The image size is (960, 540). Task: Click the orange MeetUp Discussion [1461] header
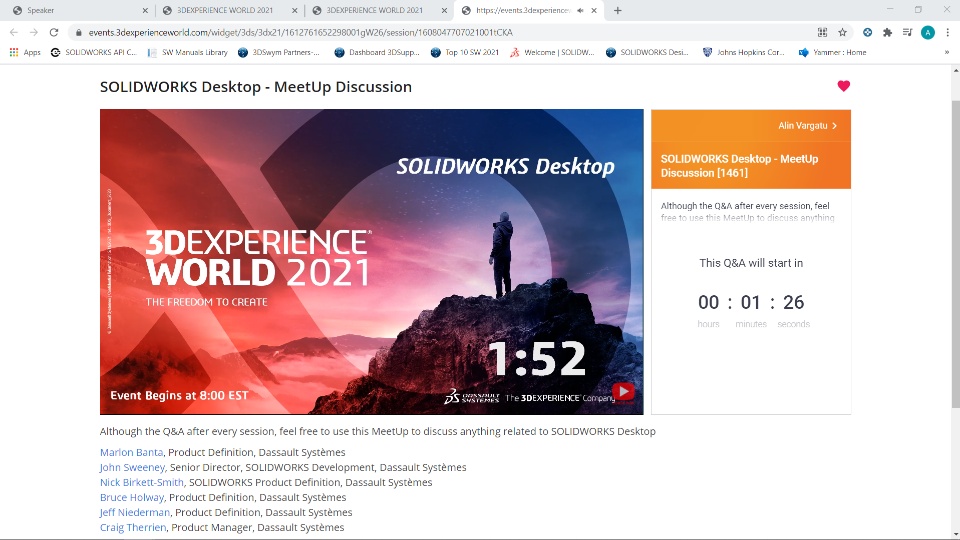(x=751, y=165)
